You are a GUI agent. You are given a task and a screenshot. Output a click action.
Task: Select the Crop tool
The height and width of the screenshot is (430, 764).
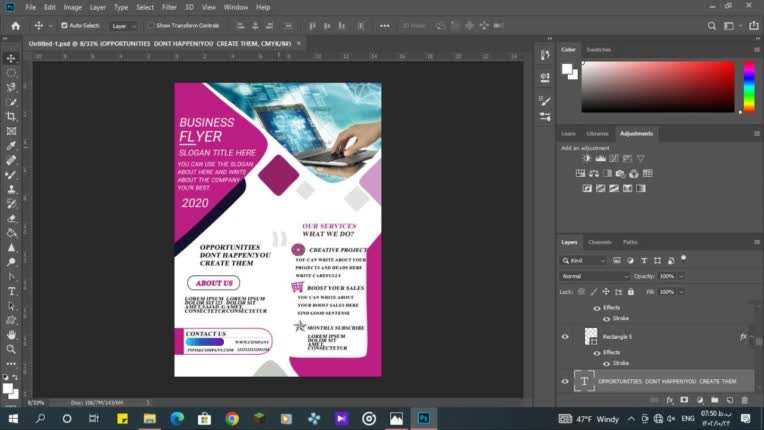pyautogui.click(x=11, y=116)
